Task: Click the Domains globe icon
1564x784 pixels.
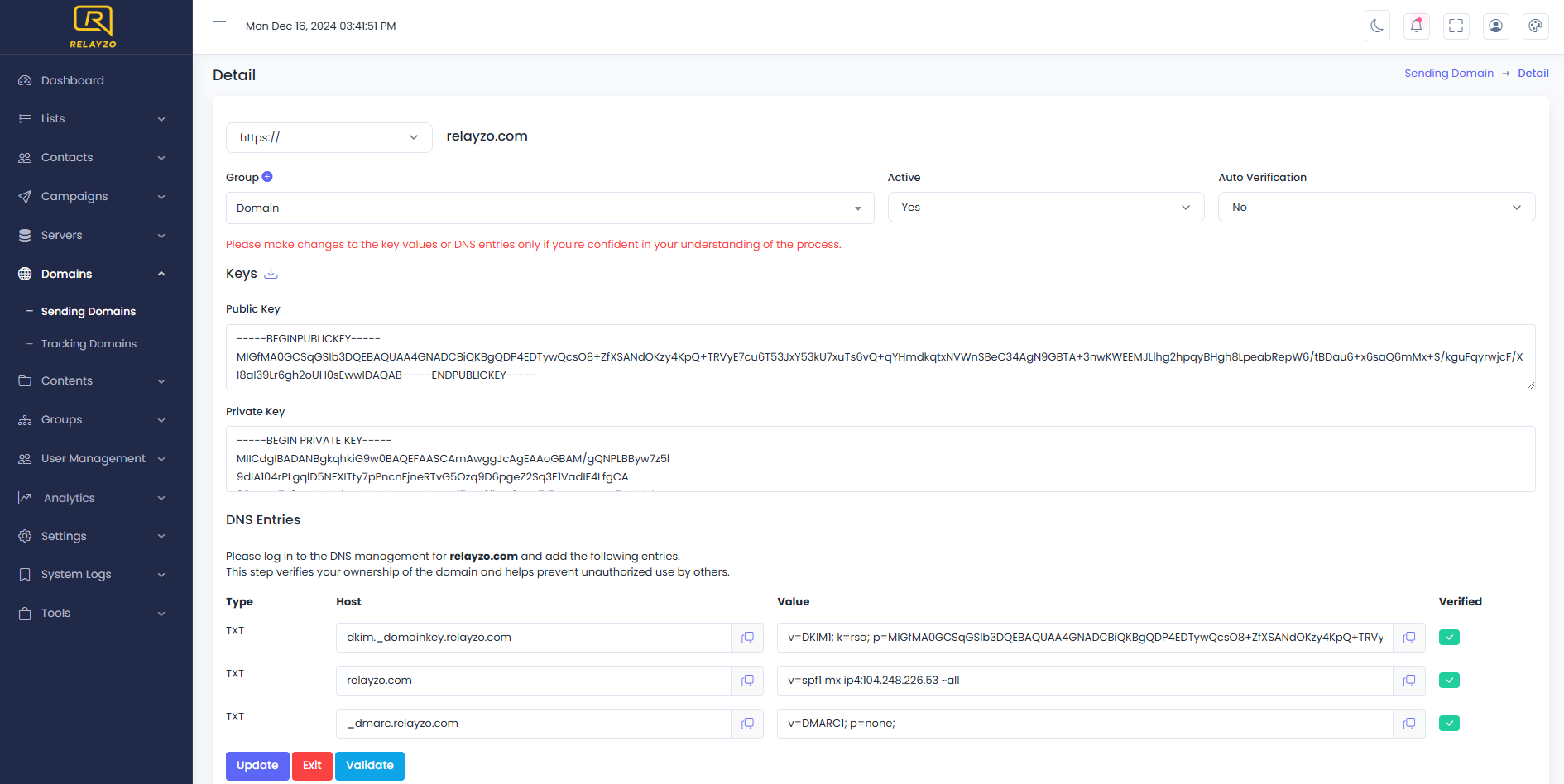Action: click(25, 274)
